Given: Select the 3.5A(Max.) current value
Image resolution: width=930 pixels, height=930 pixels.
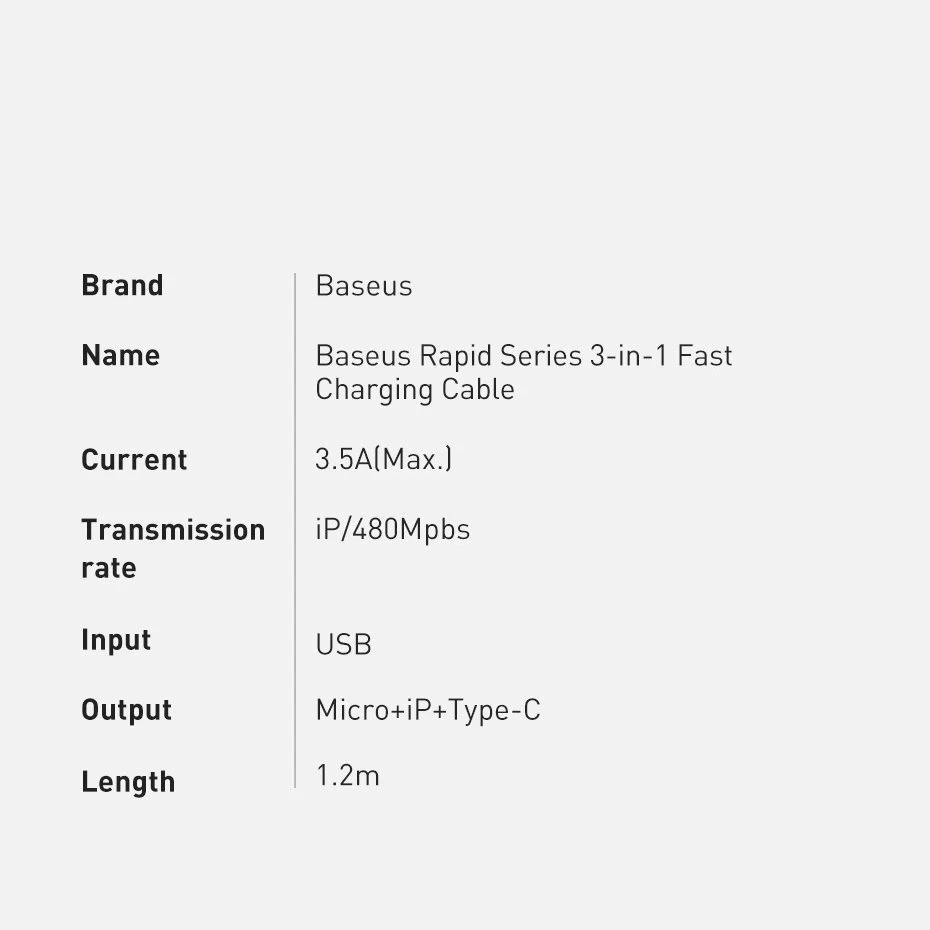Looking at the screenshot, I should click(x=383, y=460).
